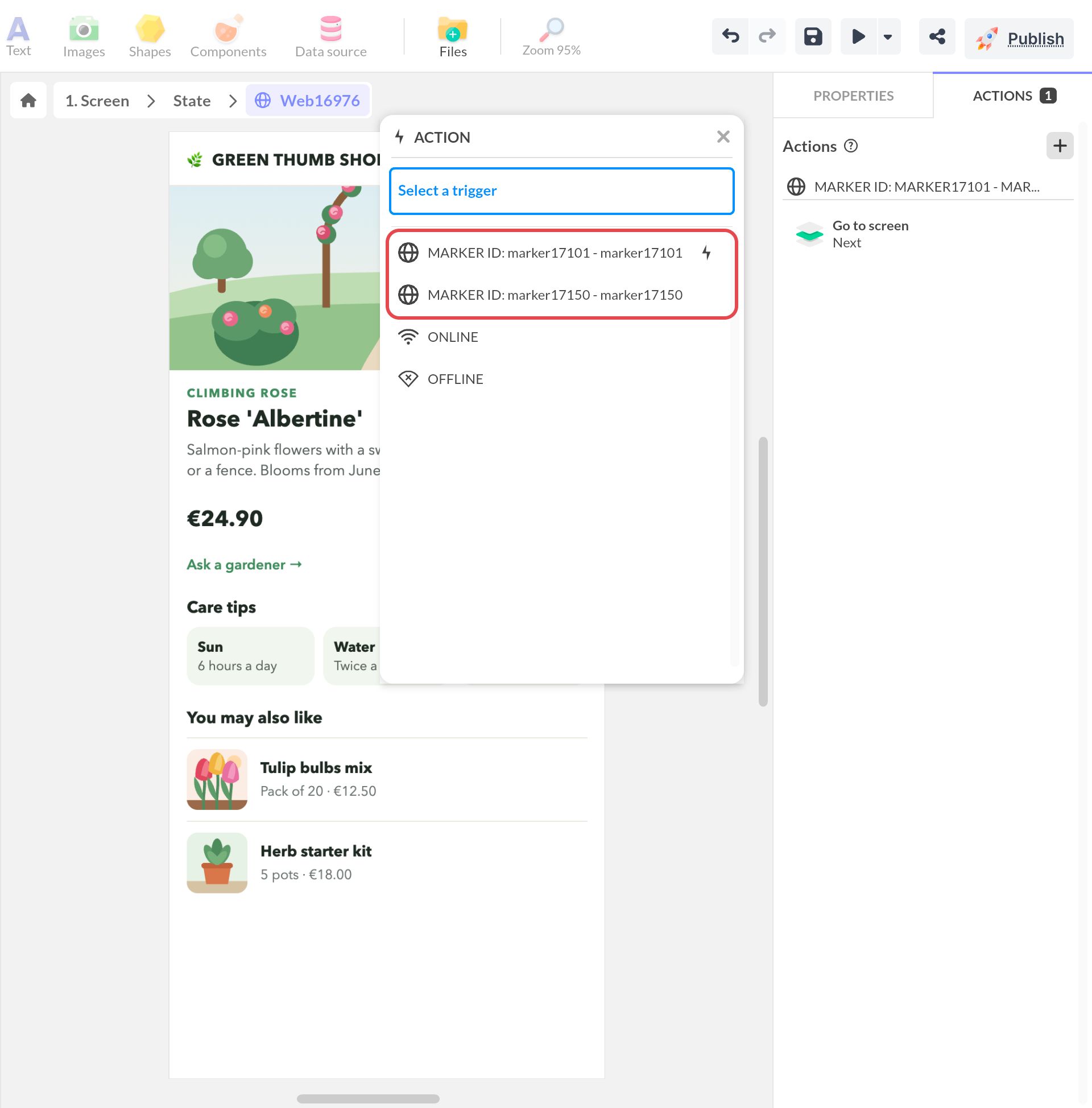Save the project with the floppy icon
1092x1108 pixels.
click(x=813, y=37)
